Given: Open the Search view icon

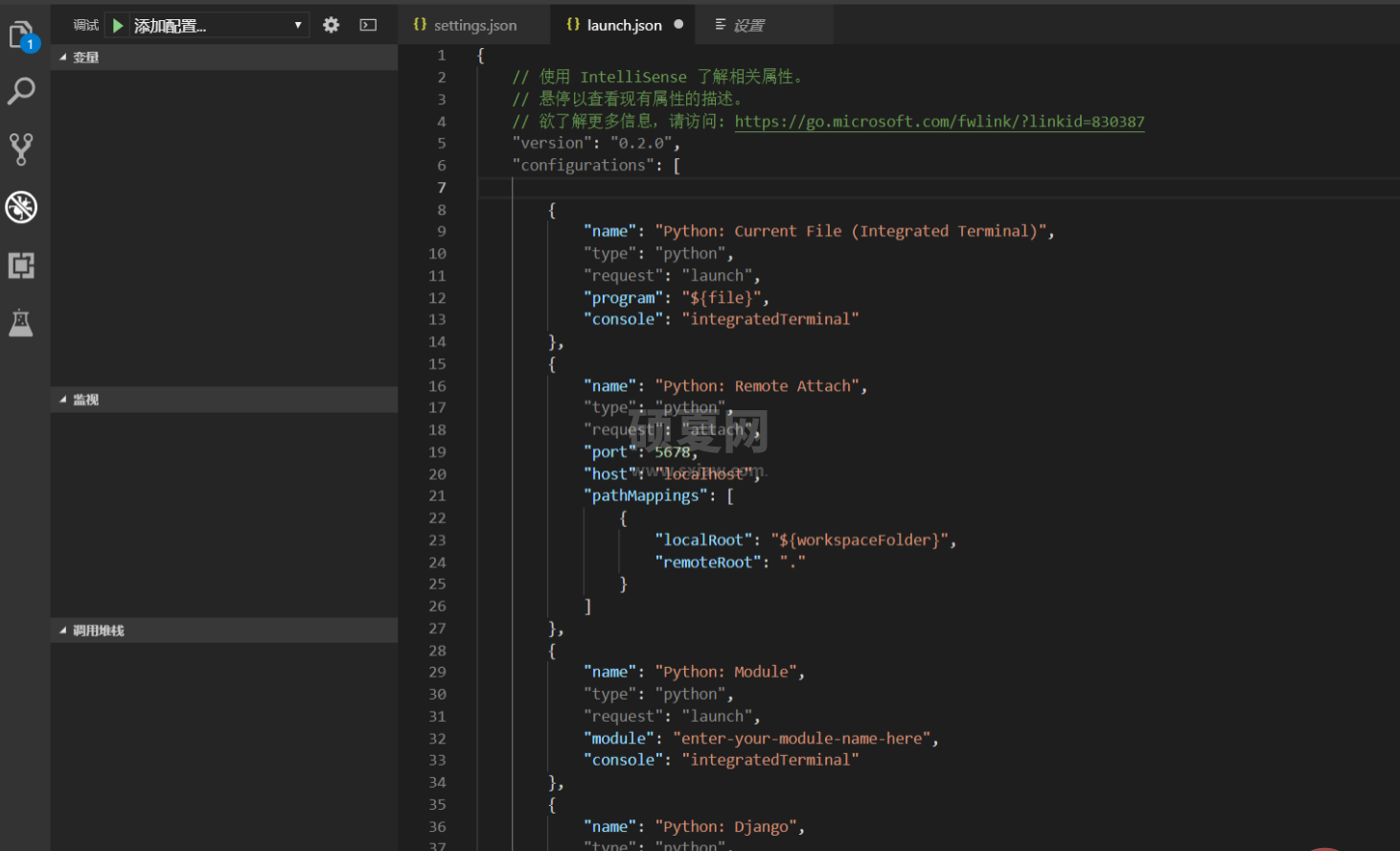Looking at the screenshot, I should click(21, 92).
